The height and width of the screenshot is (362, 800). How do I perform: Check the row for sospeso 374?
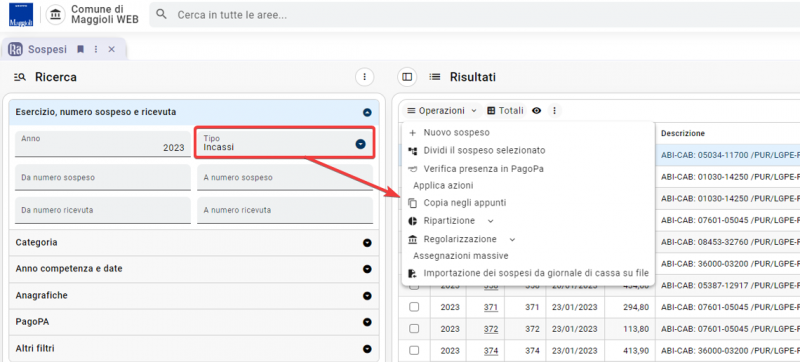click(414, 350)
